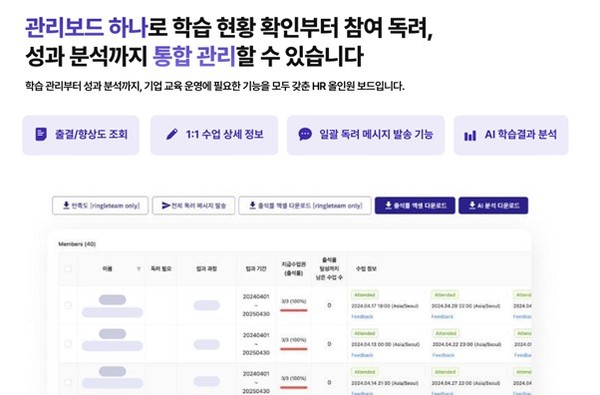The height and width of the screenshot is (395, 600).
Task: Click 출석률 엑셀 다운로드 [ringleteam only] button
Action: click(305, 206)
